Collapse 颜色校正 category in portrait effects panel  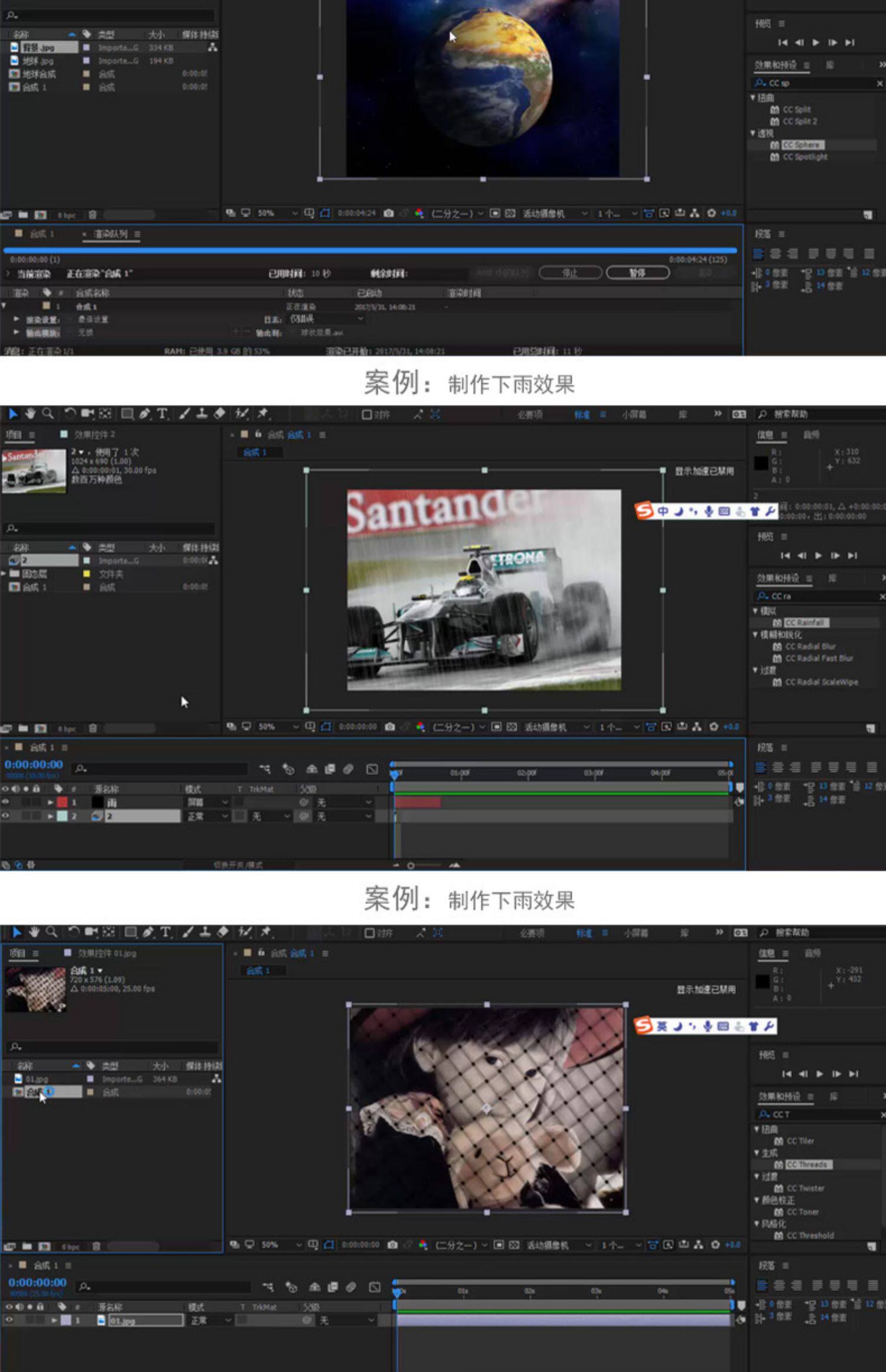pos(757,1200)
